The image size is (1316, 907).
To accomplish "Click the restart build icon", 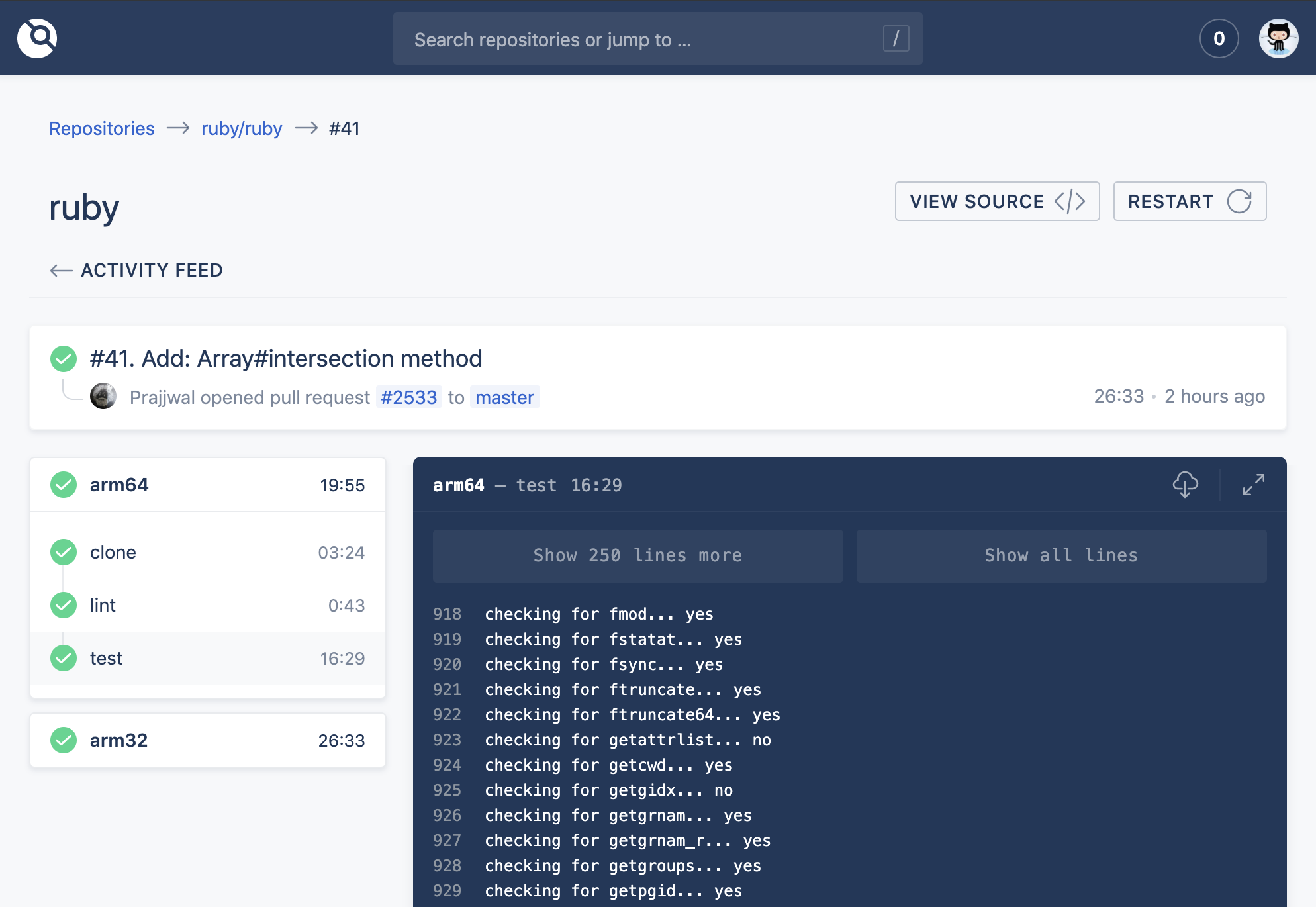I will coord(1239,201).
